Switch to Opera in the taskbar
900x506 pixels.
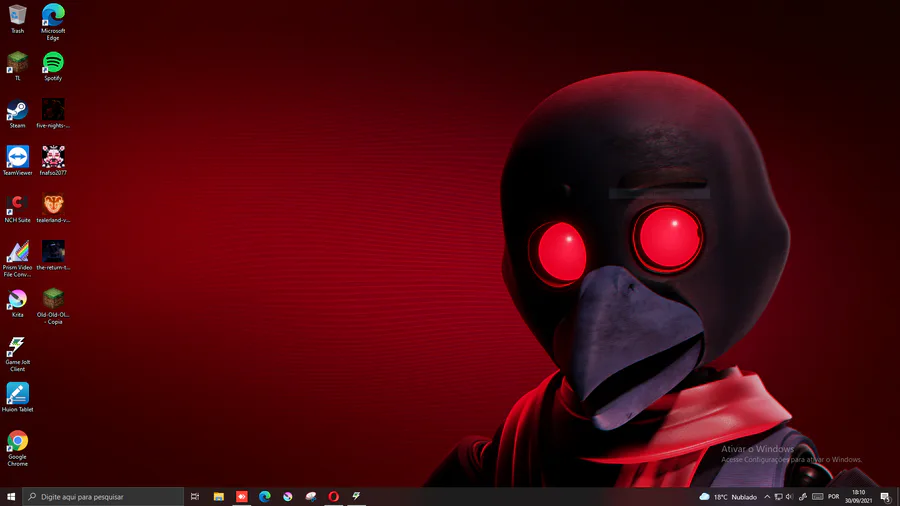(333, 496)
